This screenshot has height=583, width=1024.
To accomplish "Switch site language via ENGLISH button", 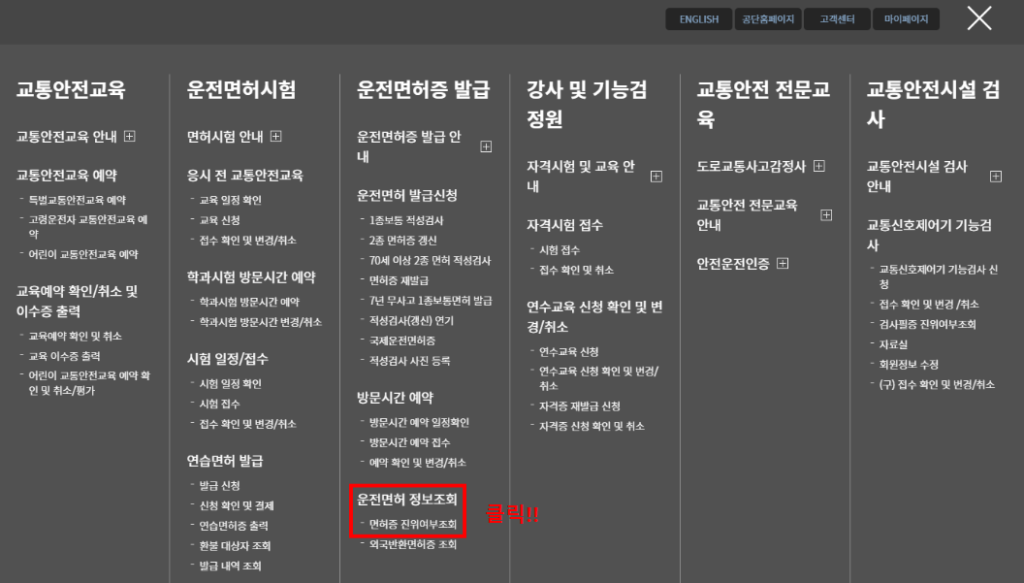I will pos(699,19).
